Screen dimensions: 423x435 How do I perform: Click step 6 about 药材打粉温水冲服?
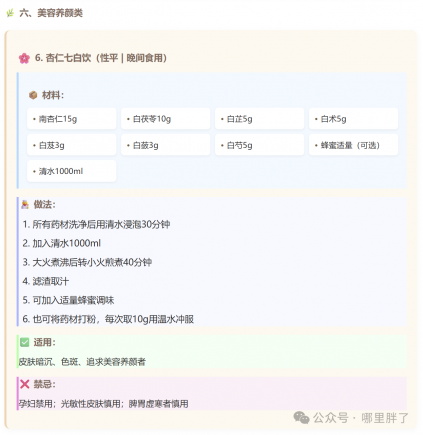point(108,319)
